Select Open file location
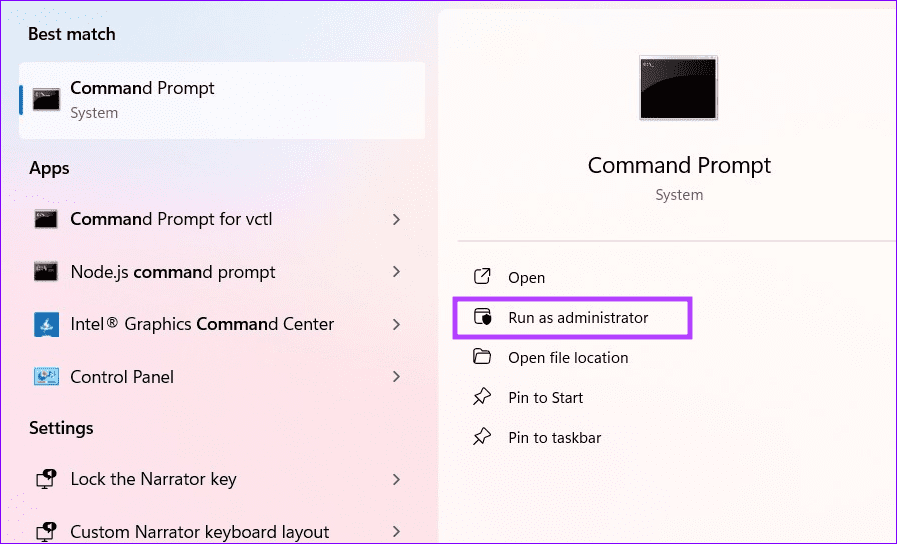Screen dimensions: 897x544 pyautogui.click(x=567, y=358)
